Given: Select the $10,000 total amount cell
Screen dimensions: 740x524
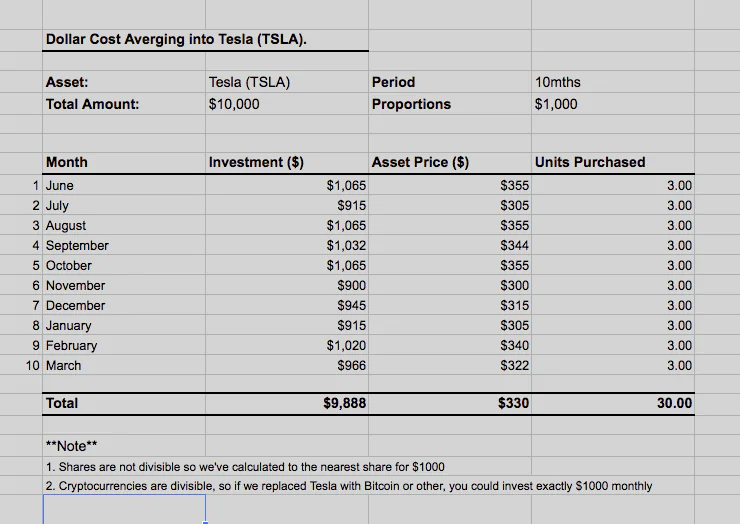Looking at the screenshot, I should coord(287,104).
